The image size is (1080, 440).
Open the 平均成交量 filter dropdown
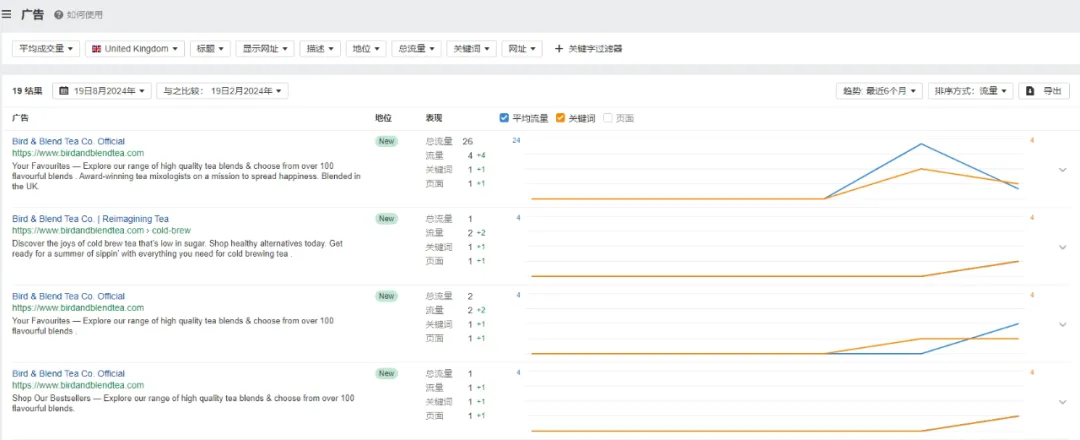point(46,49)
